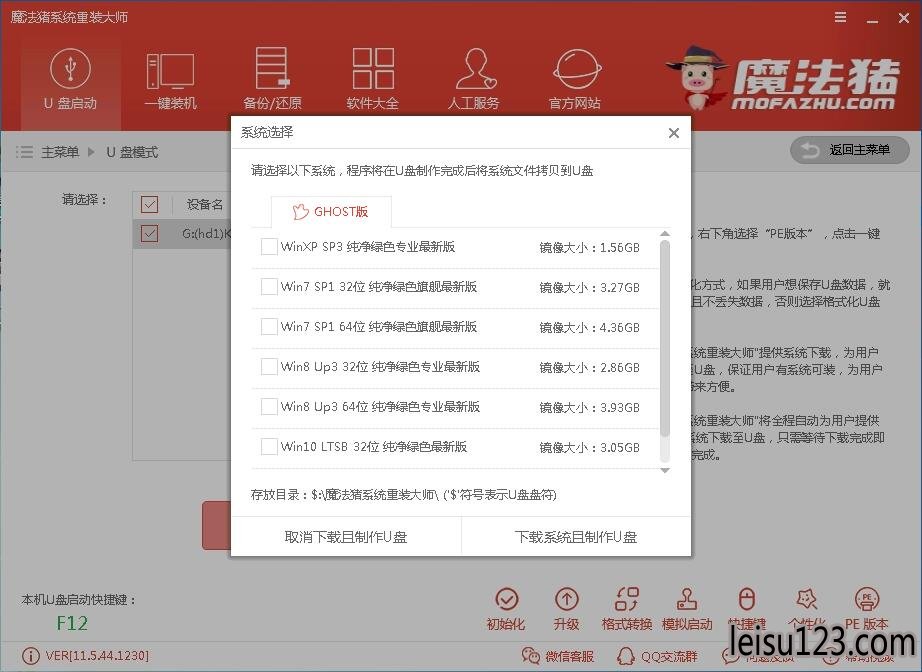Check Win7 SP1 32位 纯净绿色旗舰最新版

269,287
